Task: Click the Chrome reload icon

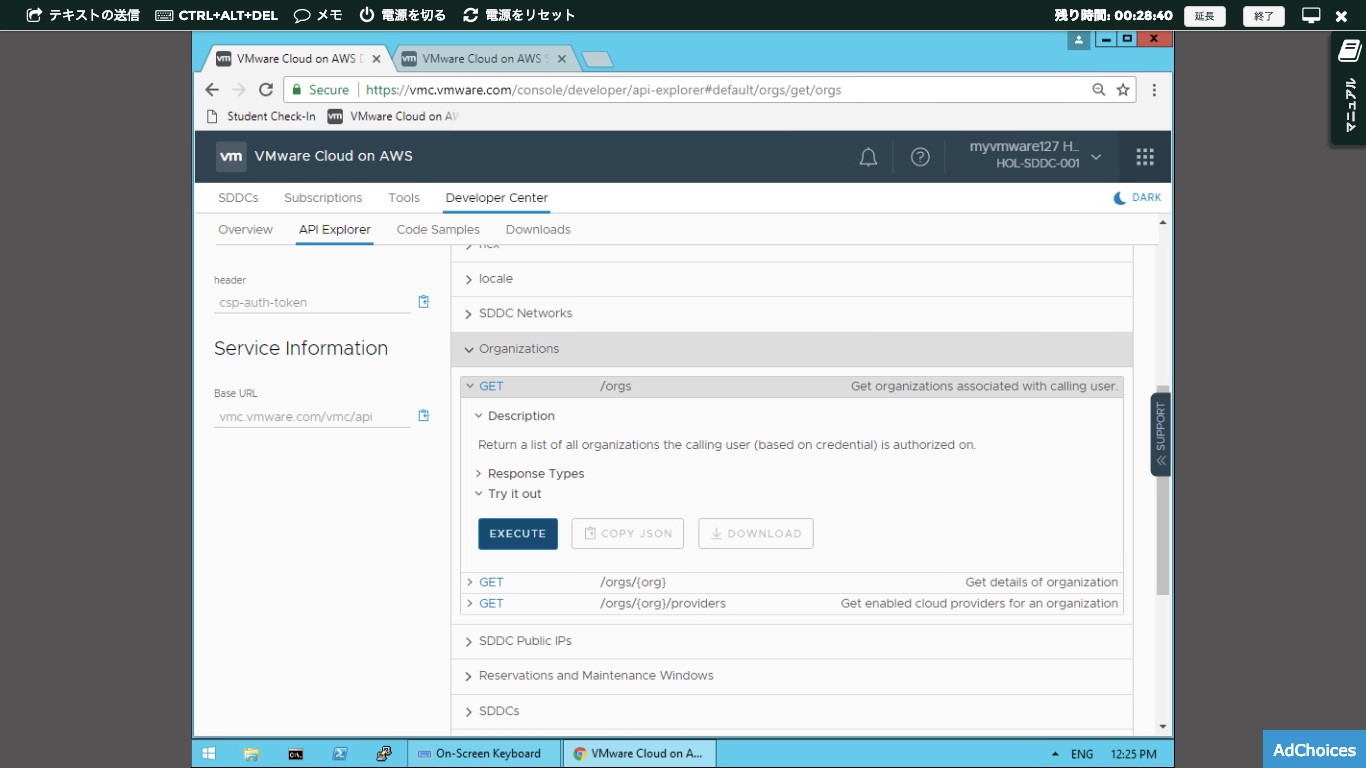Action: click(266, 90)
